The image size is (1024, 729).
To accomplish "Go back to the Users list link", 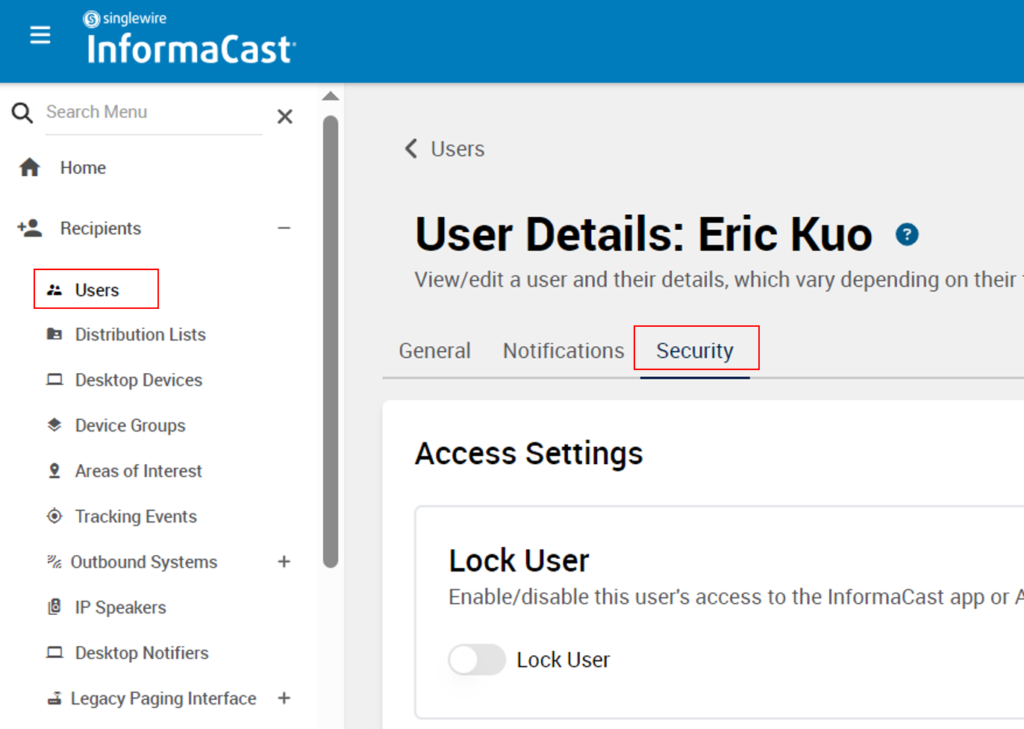I will (457, 149).
